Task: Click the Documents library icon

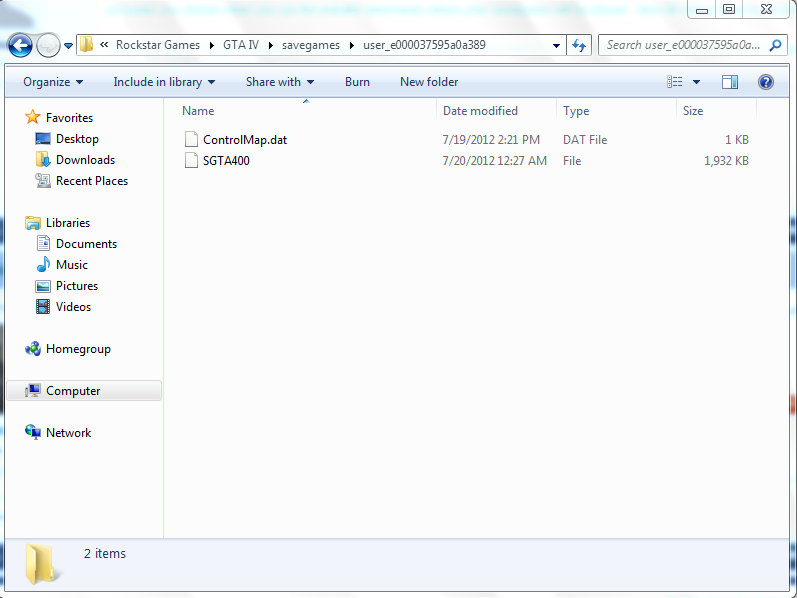Action: 43,244
